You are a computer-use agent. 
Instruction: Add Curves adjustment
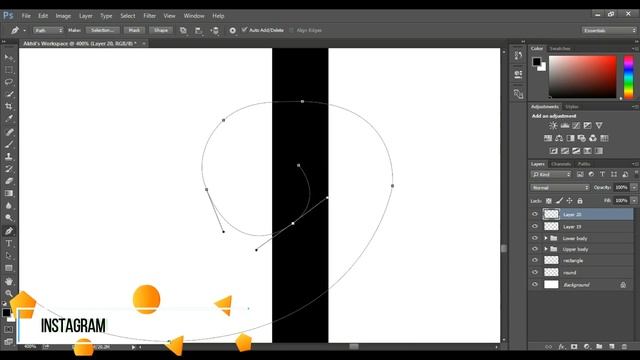click(576, 125)
